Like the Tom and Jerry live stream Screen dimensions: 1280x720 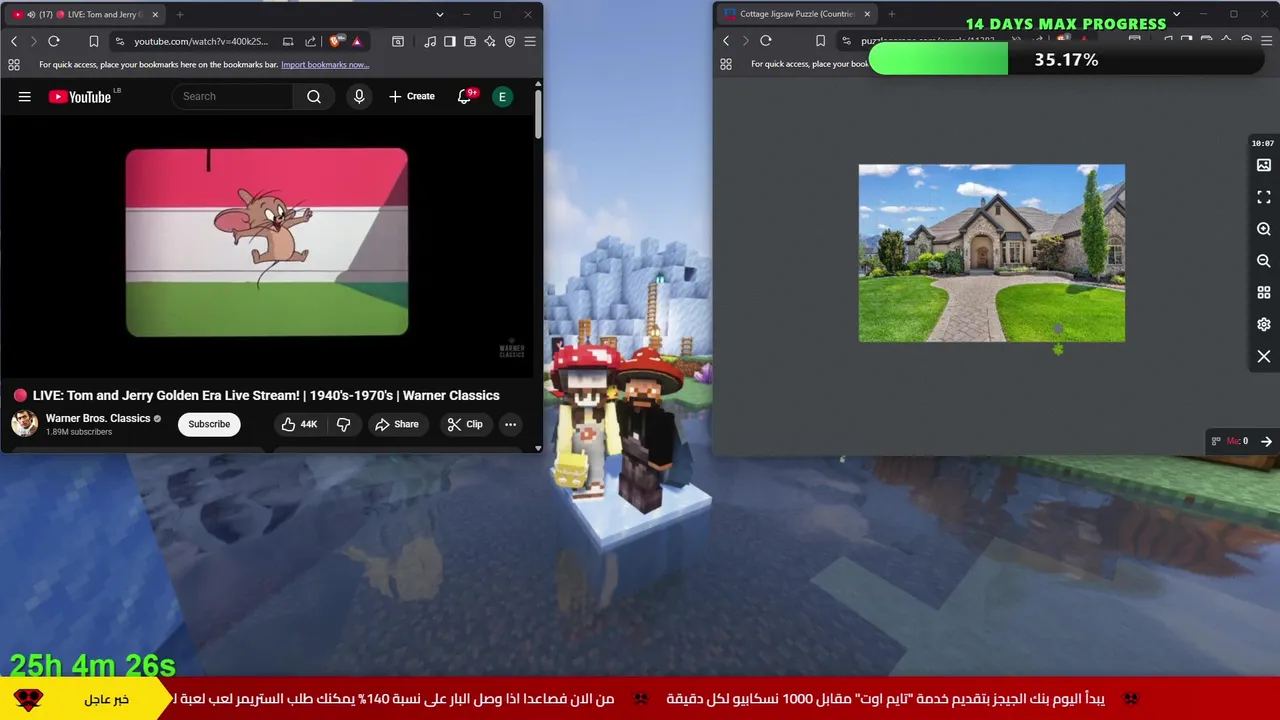(x=299, y=424)
